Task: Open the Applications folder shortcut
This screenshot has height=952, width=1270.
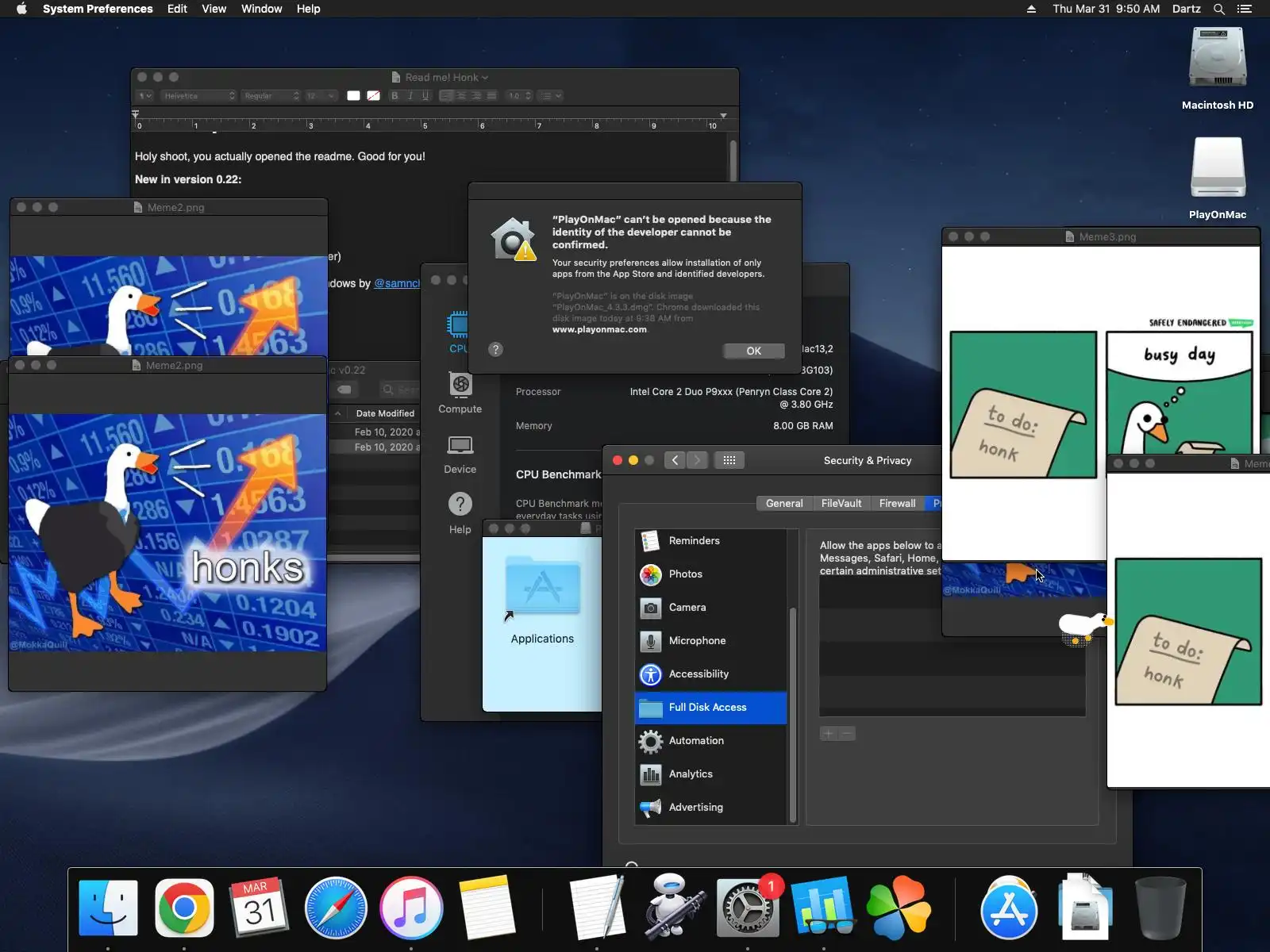Action: [542, 601]
